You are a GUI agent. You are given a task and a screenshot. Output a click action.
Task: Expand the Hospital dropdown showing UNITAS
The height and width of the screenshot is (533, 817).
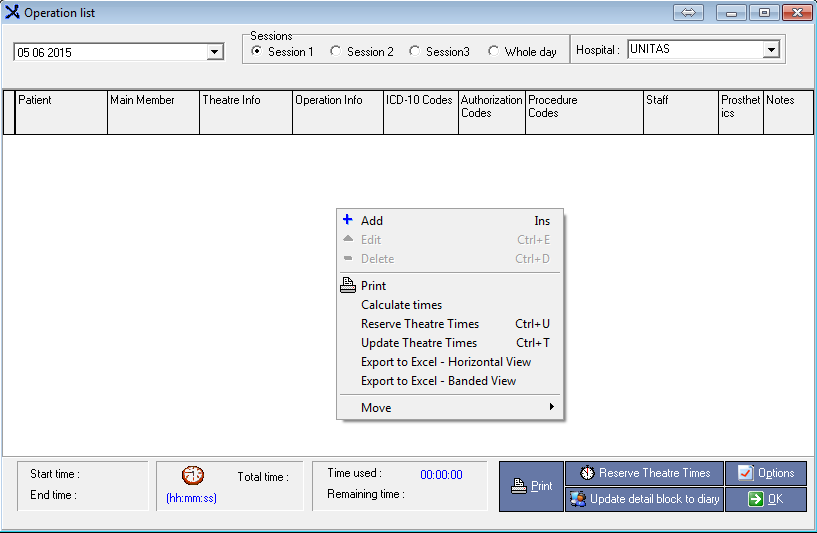[x=771, y=49]
